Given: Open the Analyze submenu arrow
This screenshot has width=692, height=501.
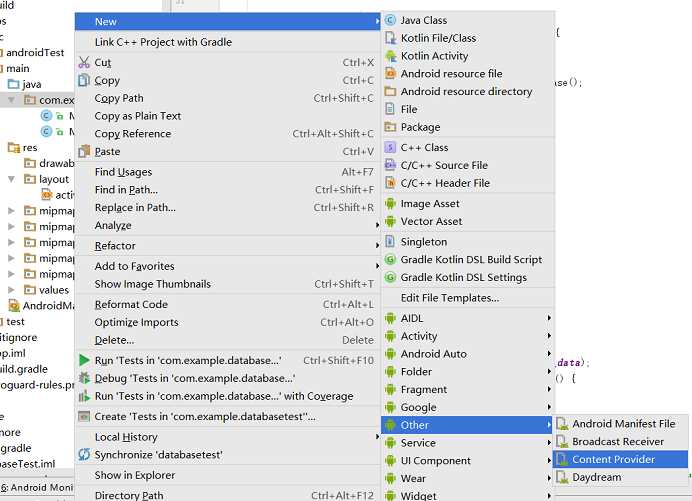Looking at the screenshot, I should 377,226.
